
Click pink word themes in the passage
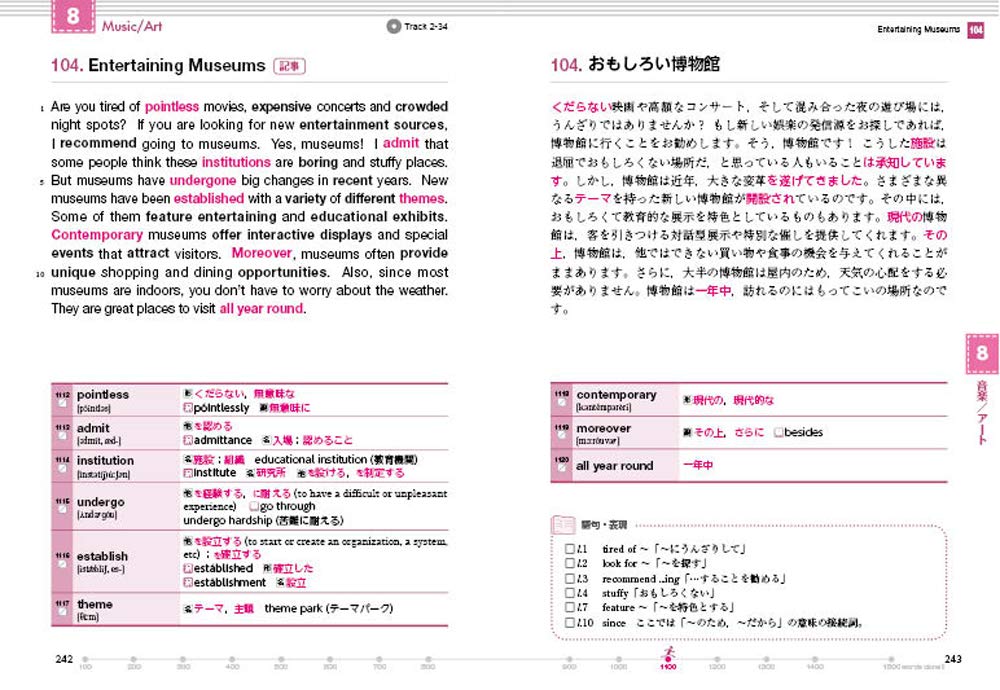click(x=422, y=198)
